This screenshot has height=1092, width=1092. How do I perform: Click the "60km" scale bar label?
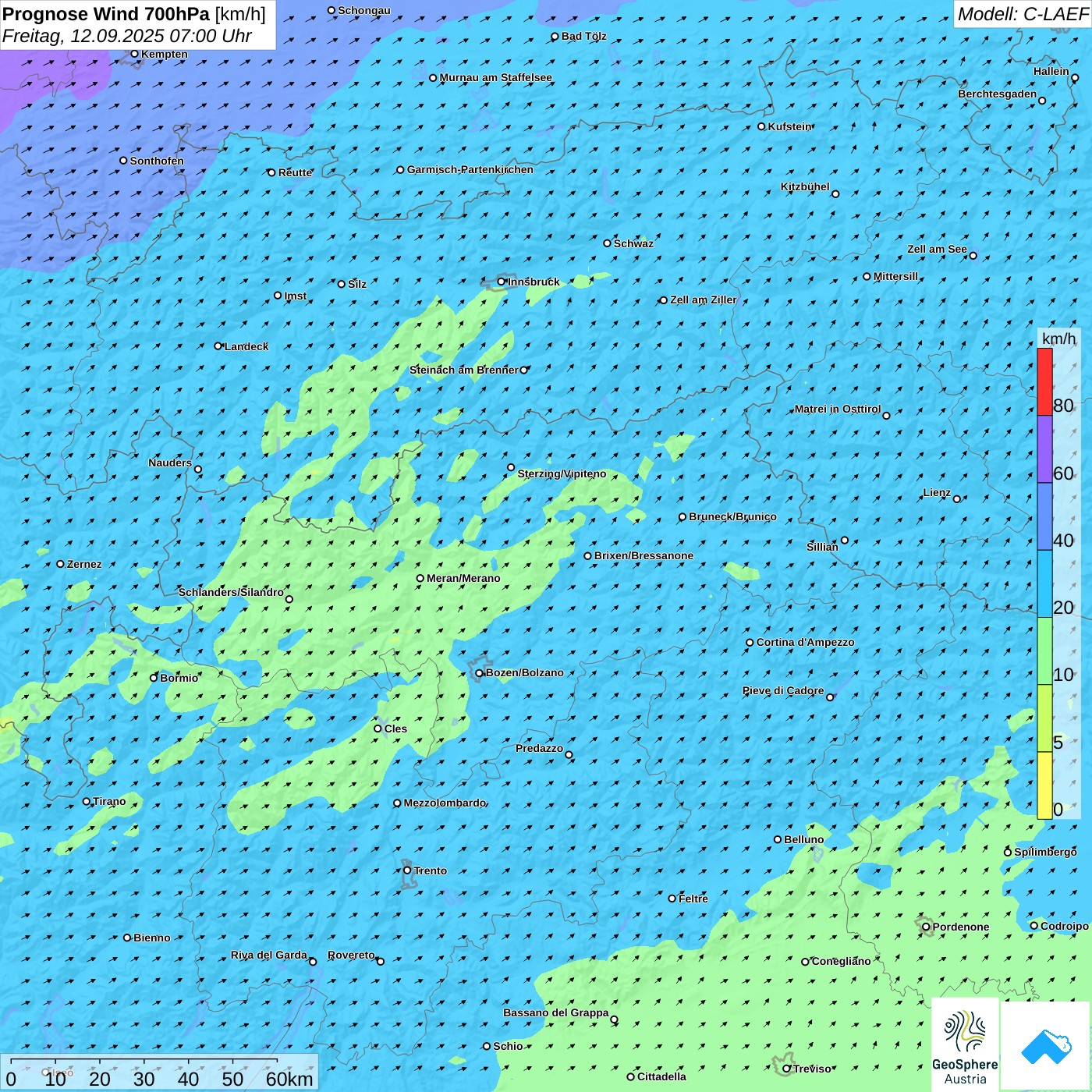(x=289, y=1079)
